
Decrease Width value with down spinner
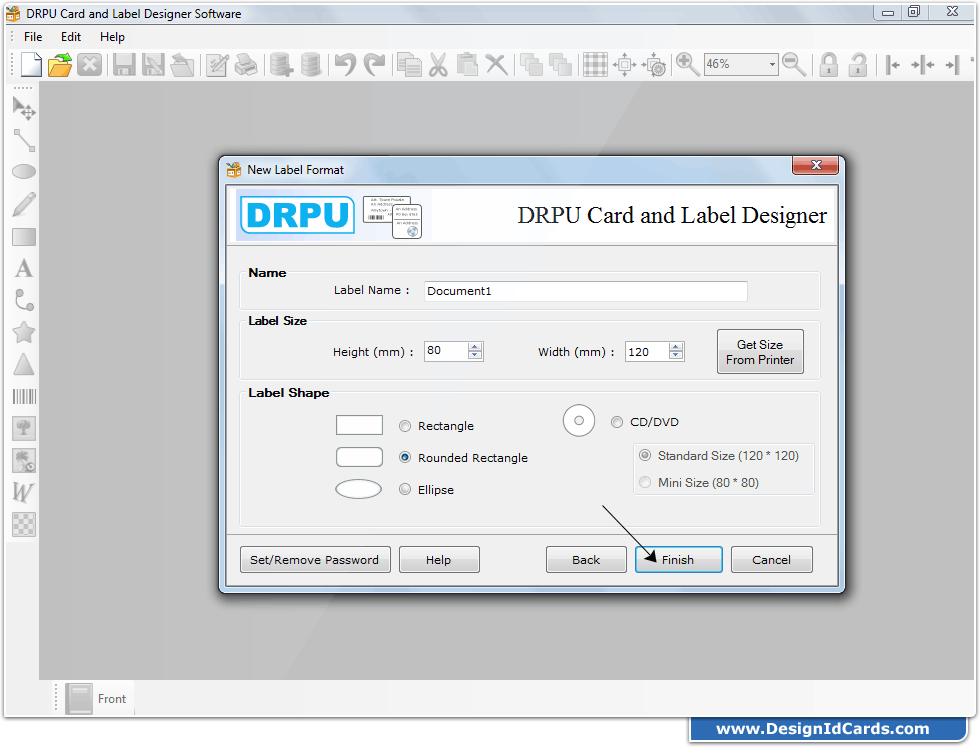[x=676, y=355]
